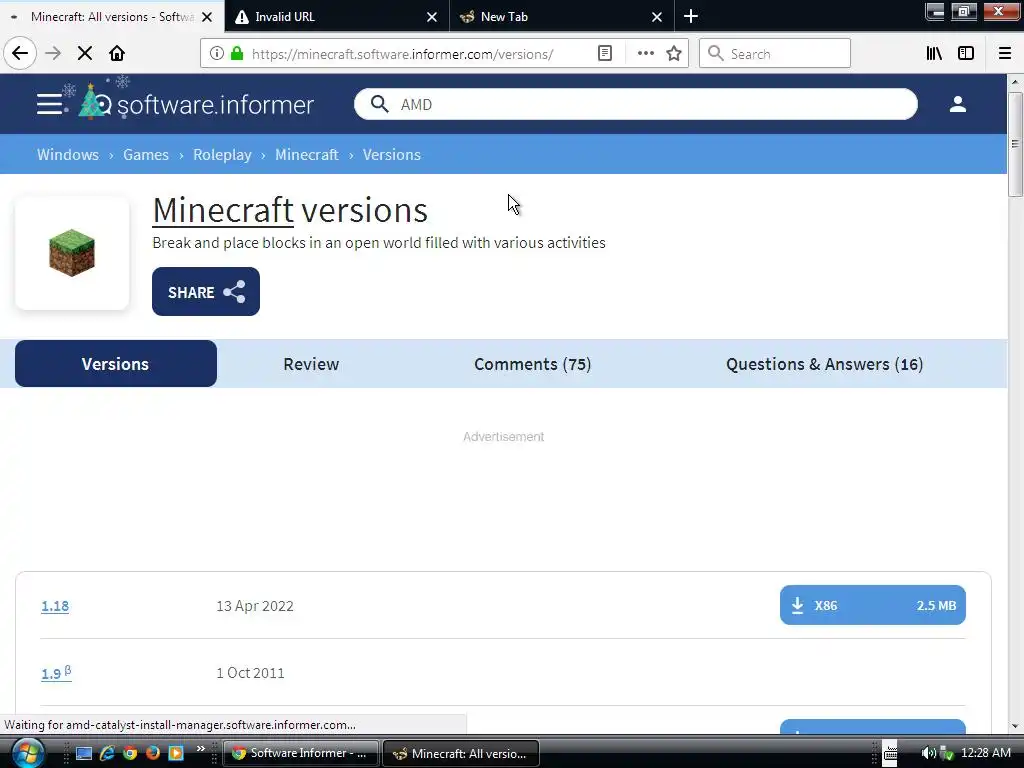This screenshot has height=768, width=1024.
Task: Focus the site search field containing AMD
Action: point(635,104)
